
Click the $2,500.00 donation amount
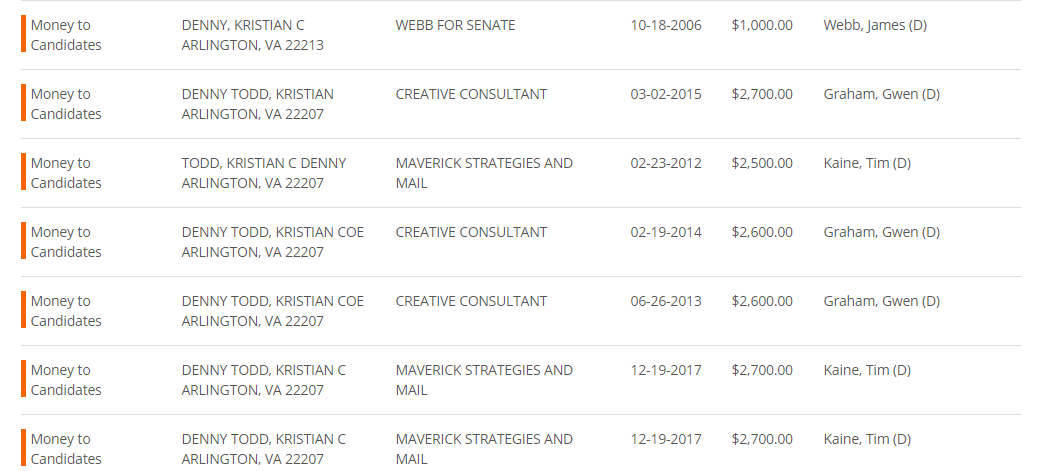[762, 164]
